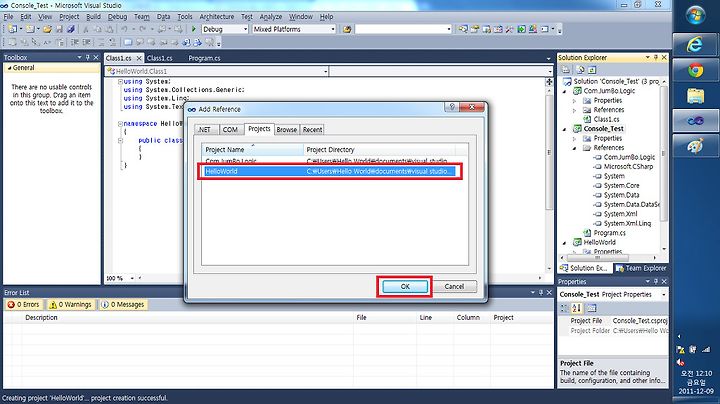
Task: Toggle the 0 Errors filter
Action: click(24, 304)
